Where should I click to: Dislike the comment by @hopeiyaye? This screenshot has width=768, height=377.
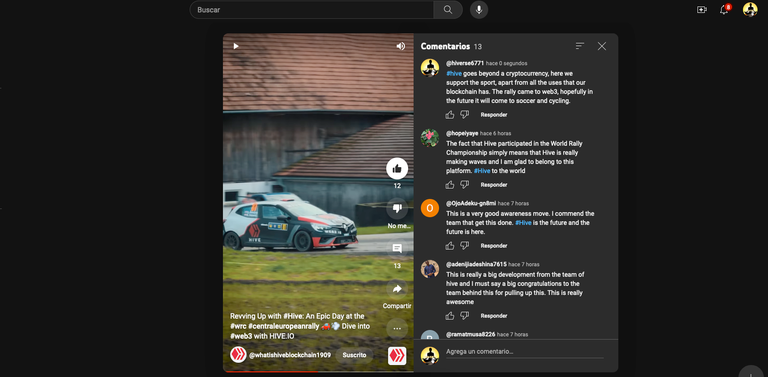465,185
